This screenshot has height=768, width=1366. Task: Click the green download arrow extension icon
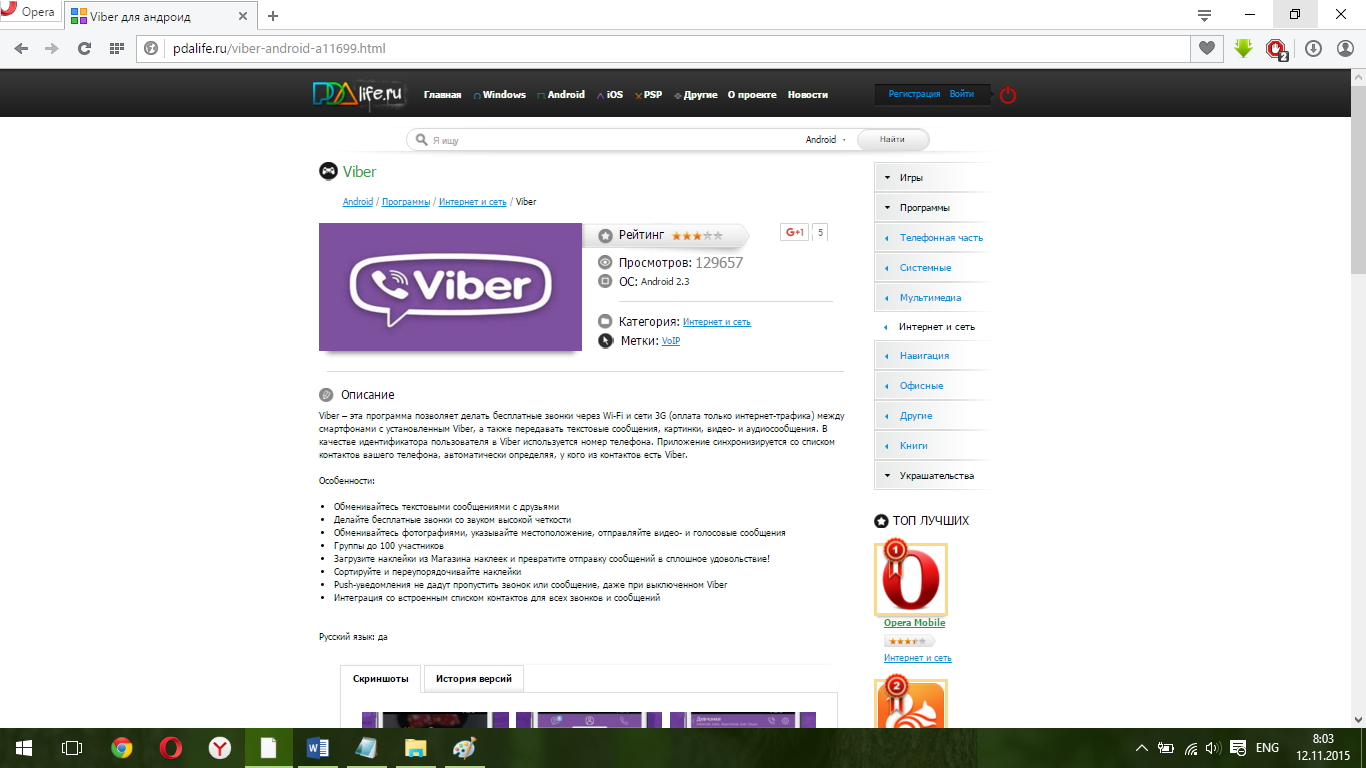point(1243,48)
